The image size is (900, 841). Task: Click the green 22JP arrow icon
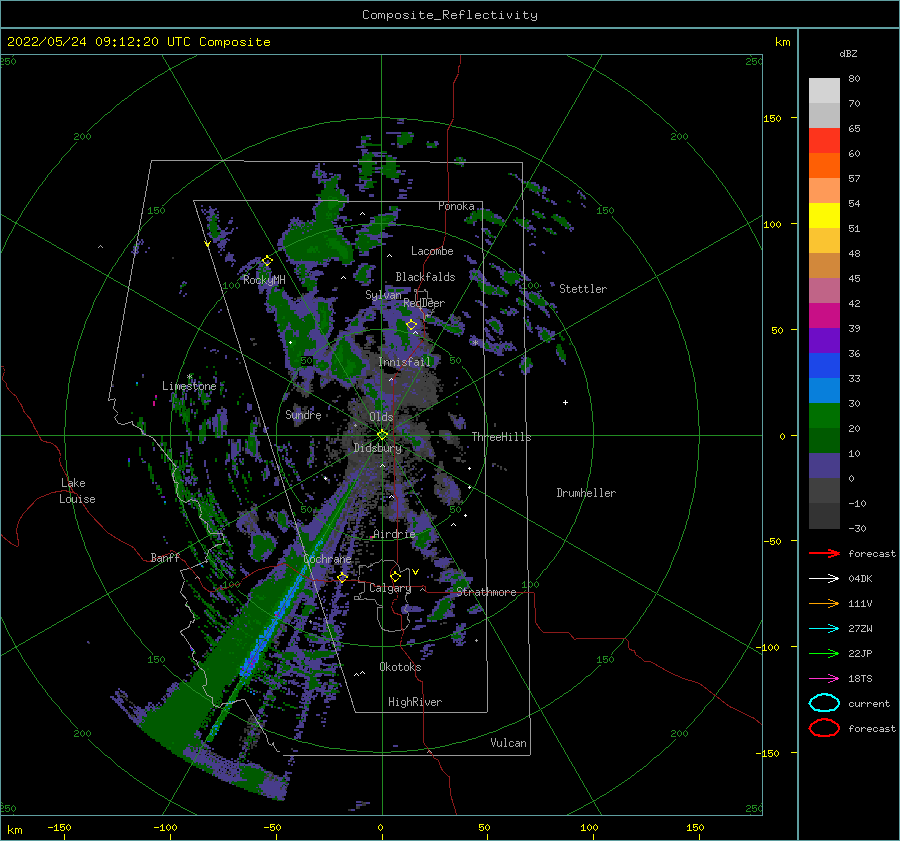824,653
